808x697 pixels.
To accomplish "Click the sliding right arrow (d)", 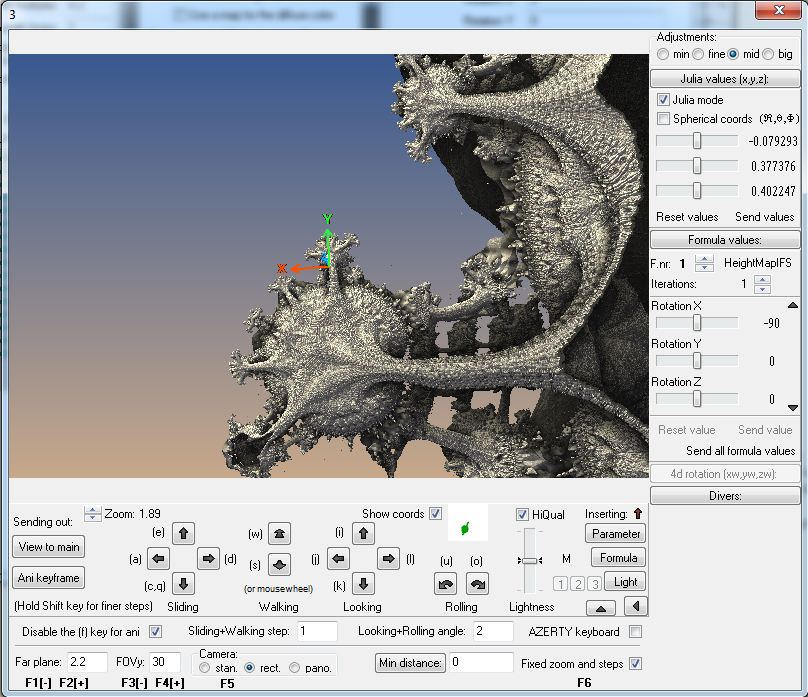I will pos(208,558).
